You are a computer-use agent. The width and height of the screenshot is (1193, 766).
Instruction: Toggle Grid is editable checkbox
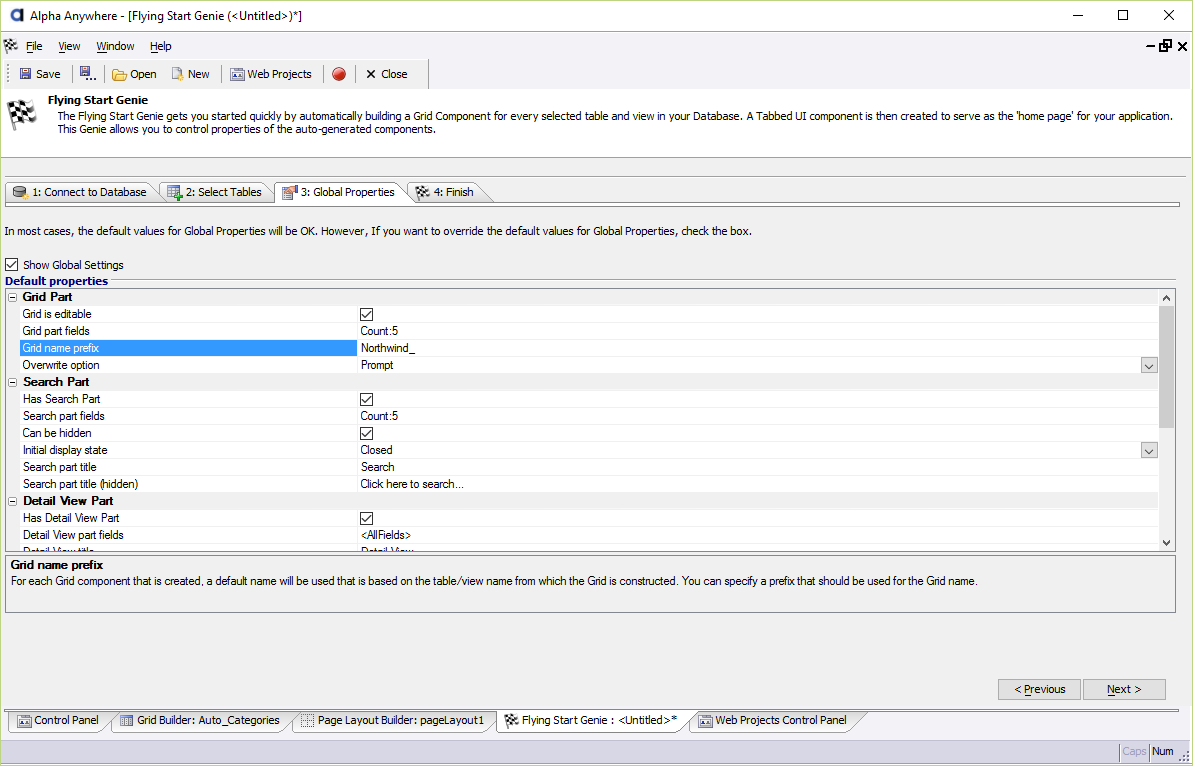coord(367,314)
